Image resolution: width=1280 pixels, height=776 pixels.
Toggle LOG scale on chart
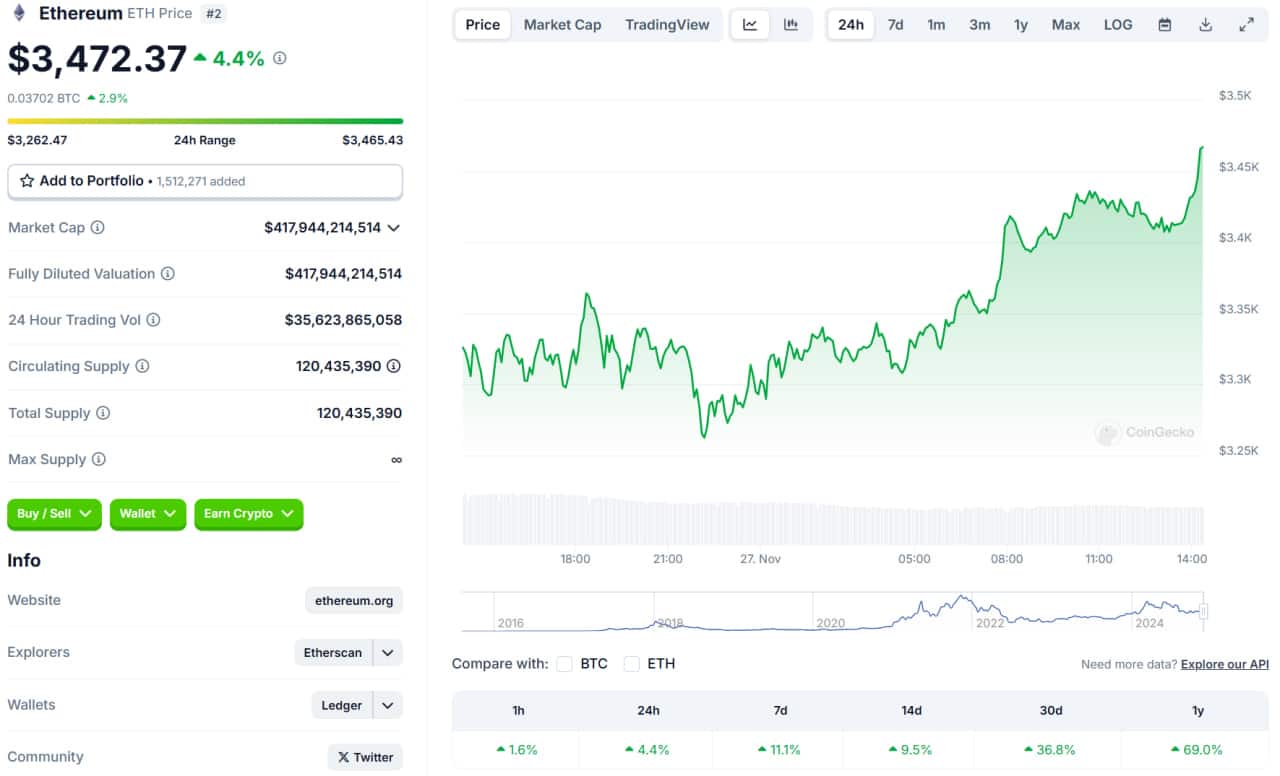click(x=1118, y=25)
